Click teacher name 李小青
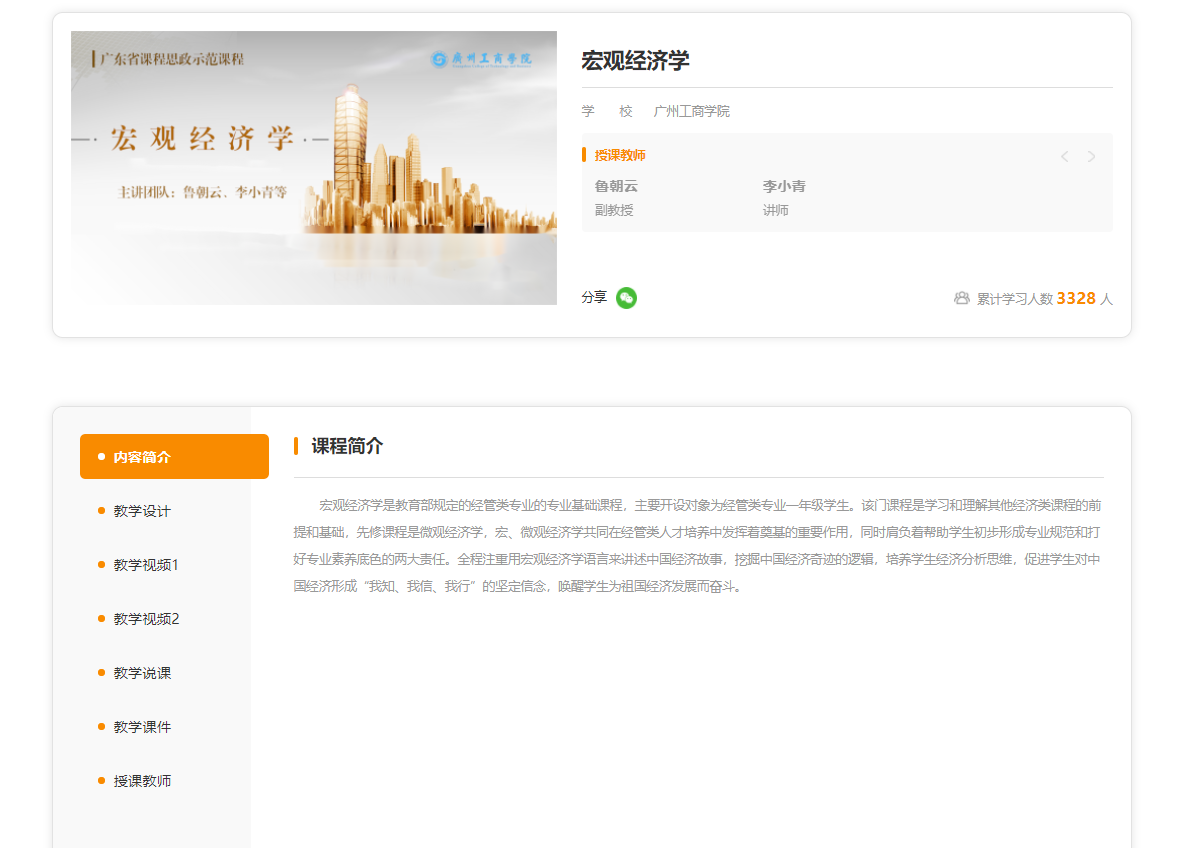Viewport: 1191px width, 848px height. point(784,186)
